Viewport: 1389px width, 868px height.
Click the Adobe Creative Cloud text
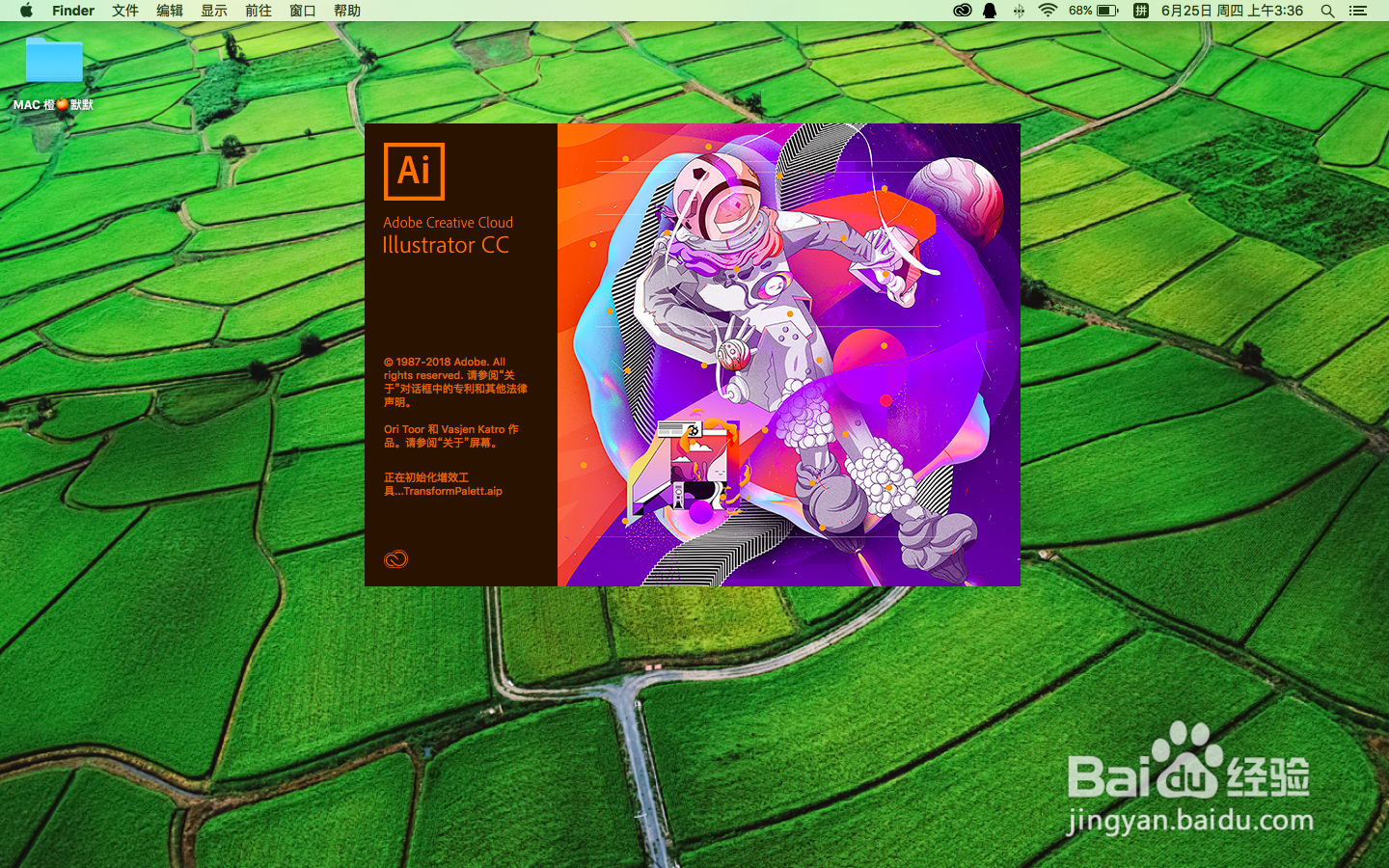tap(449, 222)
